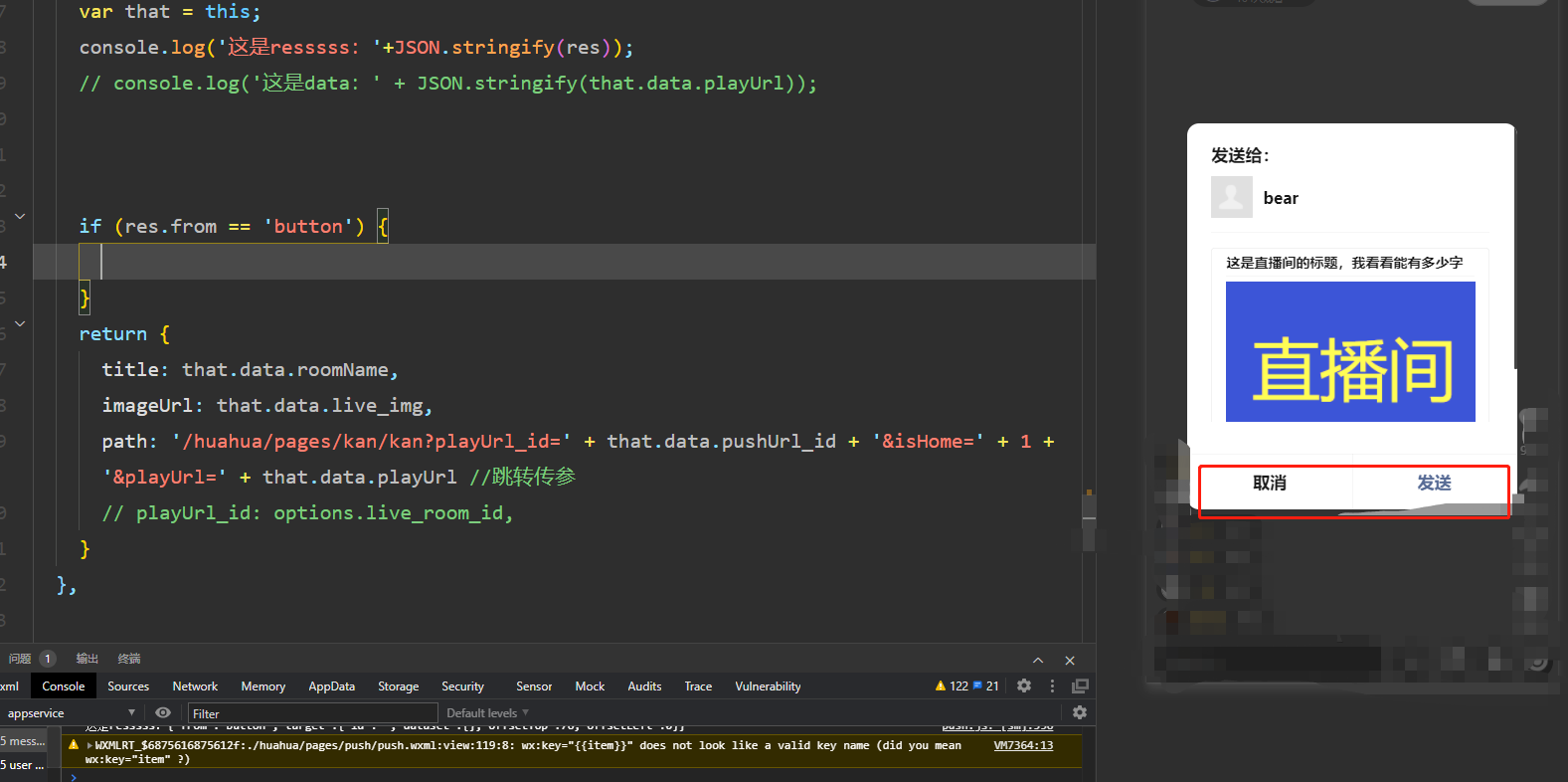Viewport: 1568px width, 782px height.
Task: Click the console input prompt
Action: 577,777
